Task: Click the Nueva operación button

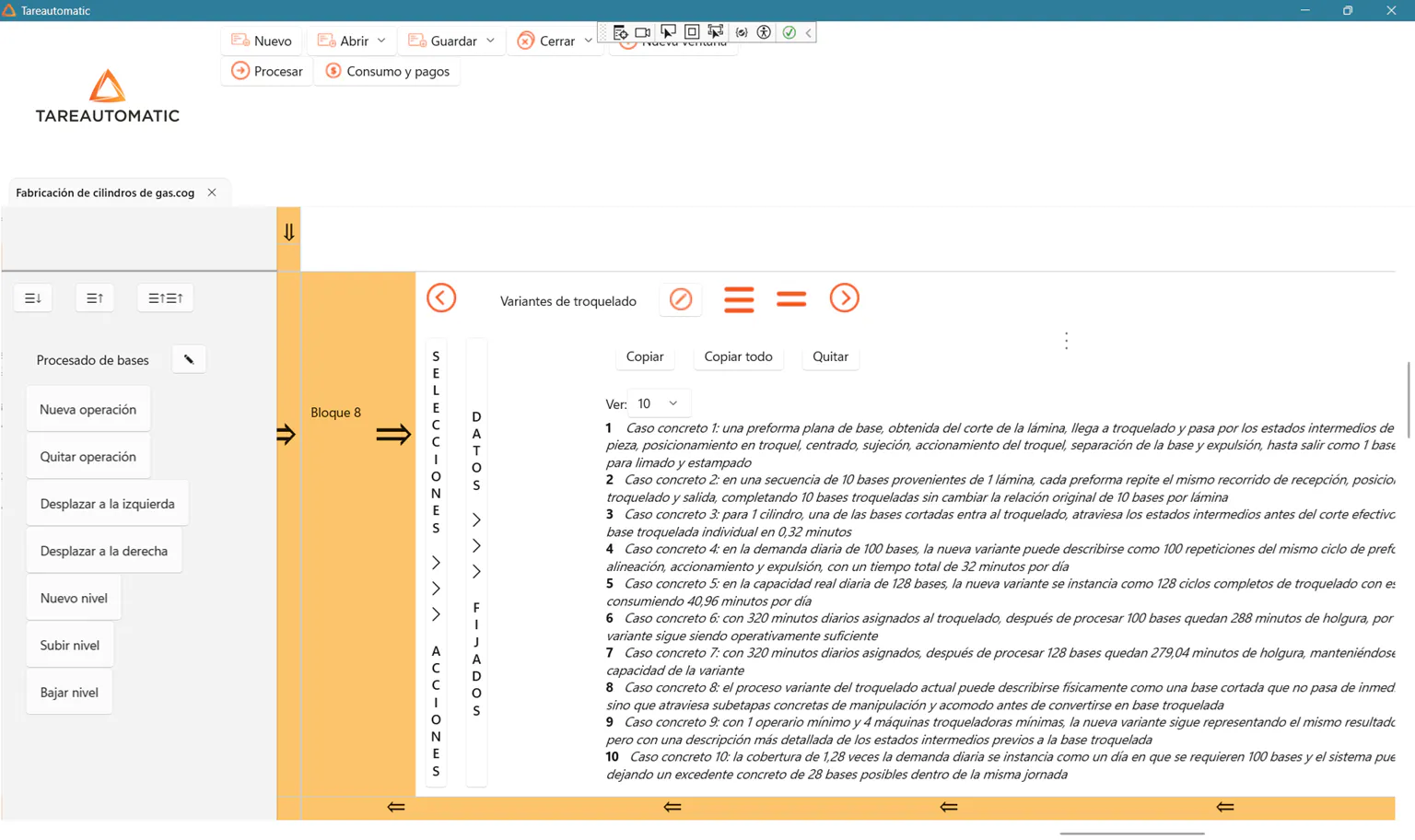Action: click(x=88, y=409)
